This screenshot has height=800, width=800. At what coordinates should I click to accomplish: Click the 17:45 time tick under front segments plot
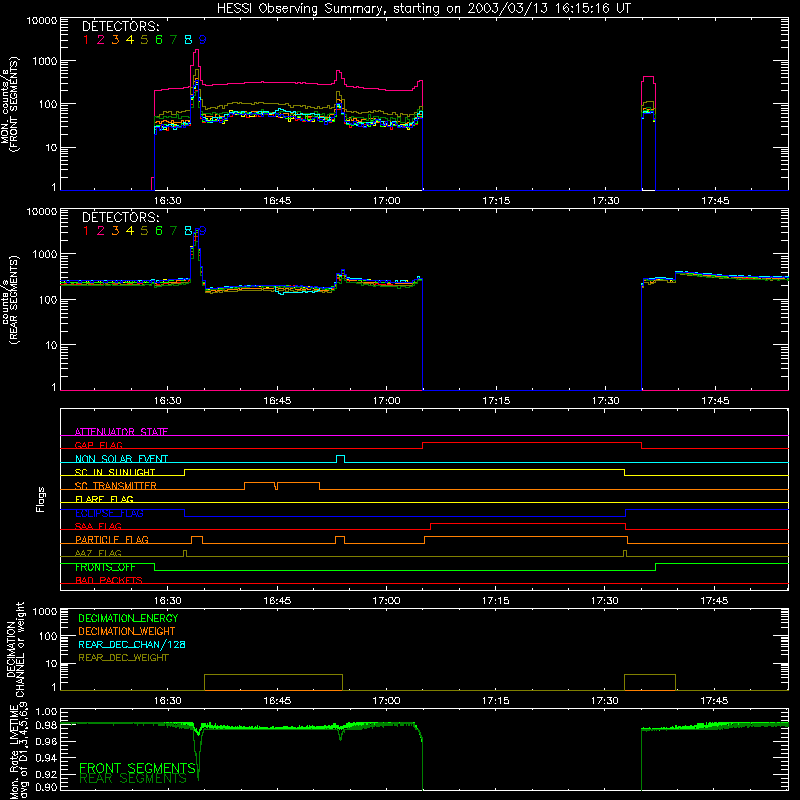[x=715, y=201]
